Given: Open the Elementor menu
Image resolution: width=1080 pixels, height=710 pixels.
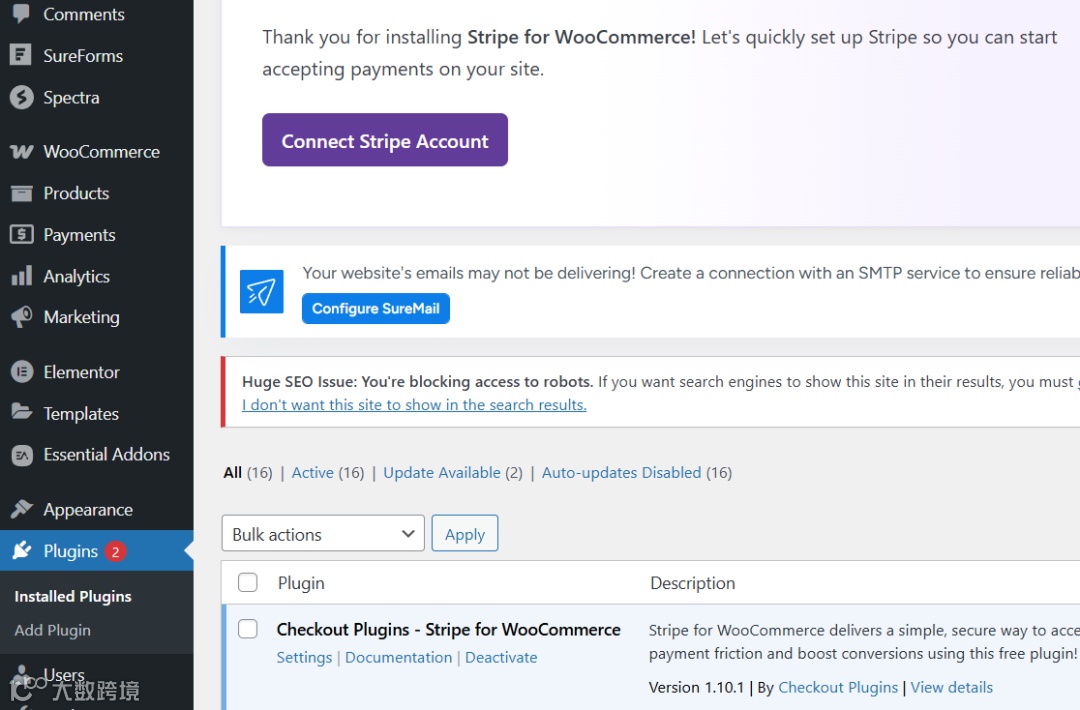Looking at the screenshot, I should [81, 373].
